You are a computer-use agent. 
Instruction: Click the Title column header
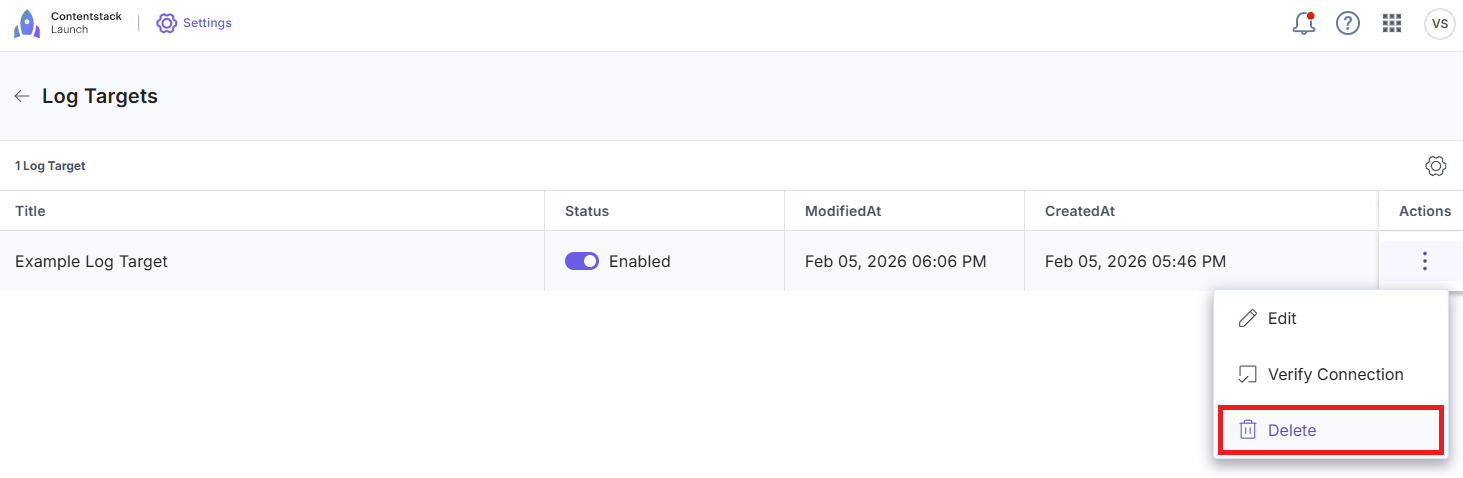[x=31, y=211]
